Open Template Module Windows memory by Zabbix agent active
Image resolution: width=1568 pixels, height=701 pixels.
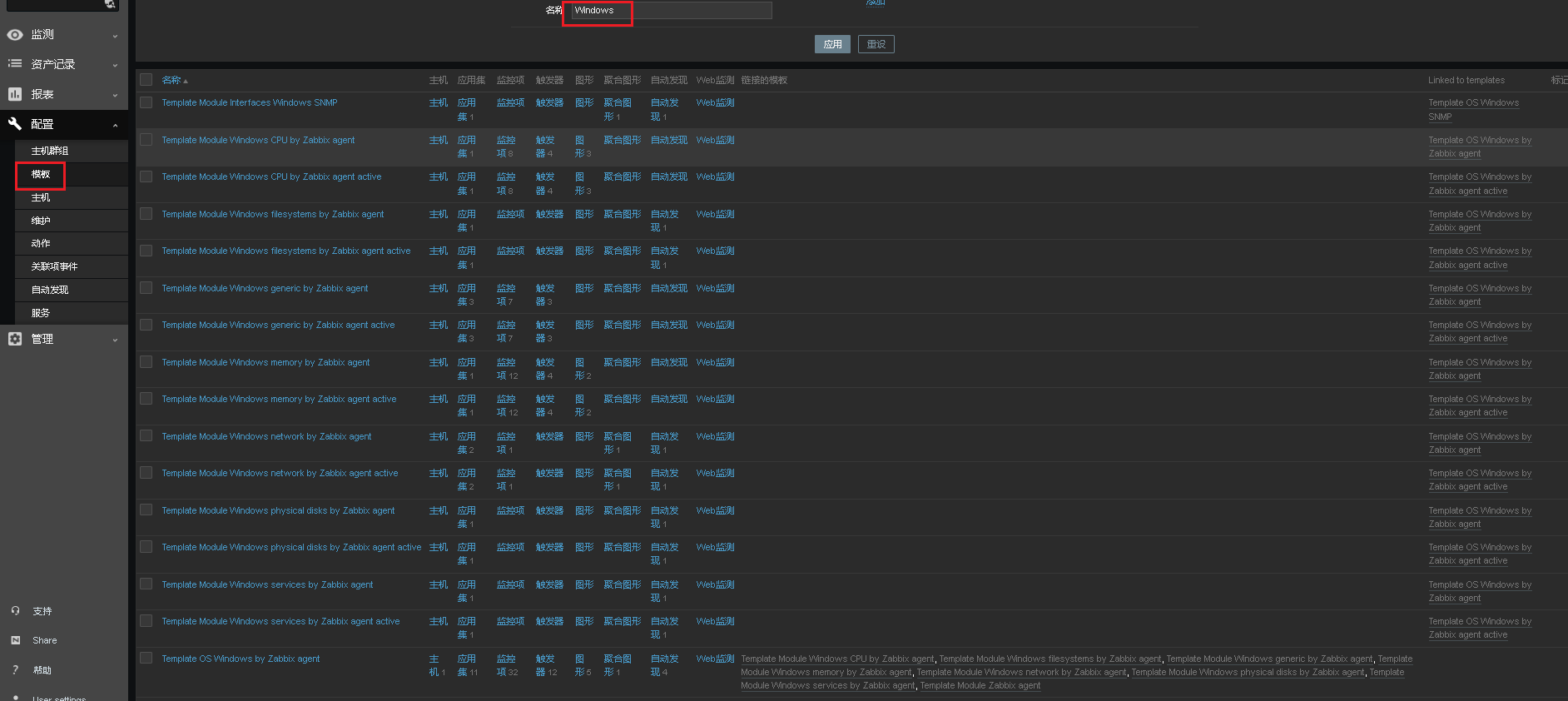point(279,399)
